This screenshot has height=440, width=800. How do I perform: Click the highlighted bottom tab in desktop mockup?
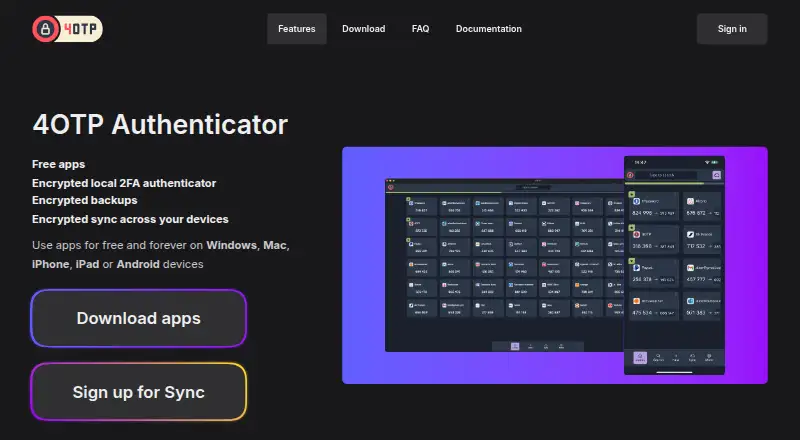tap(515, 346)
